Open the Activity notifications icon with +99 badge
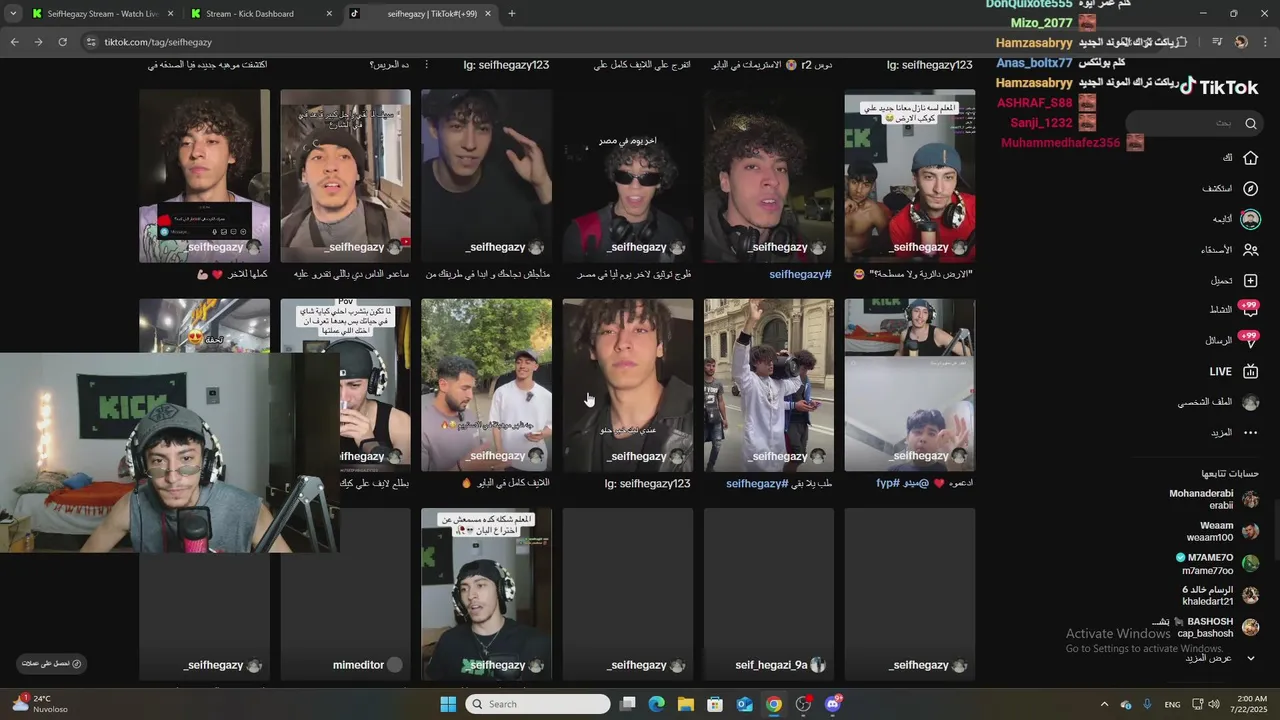This screenshot has height=720, width=1280. [1250, 310]
